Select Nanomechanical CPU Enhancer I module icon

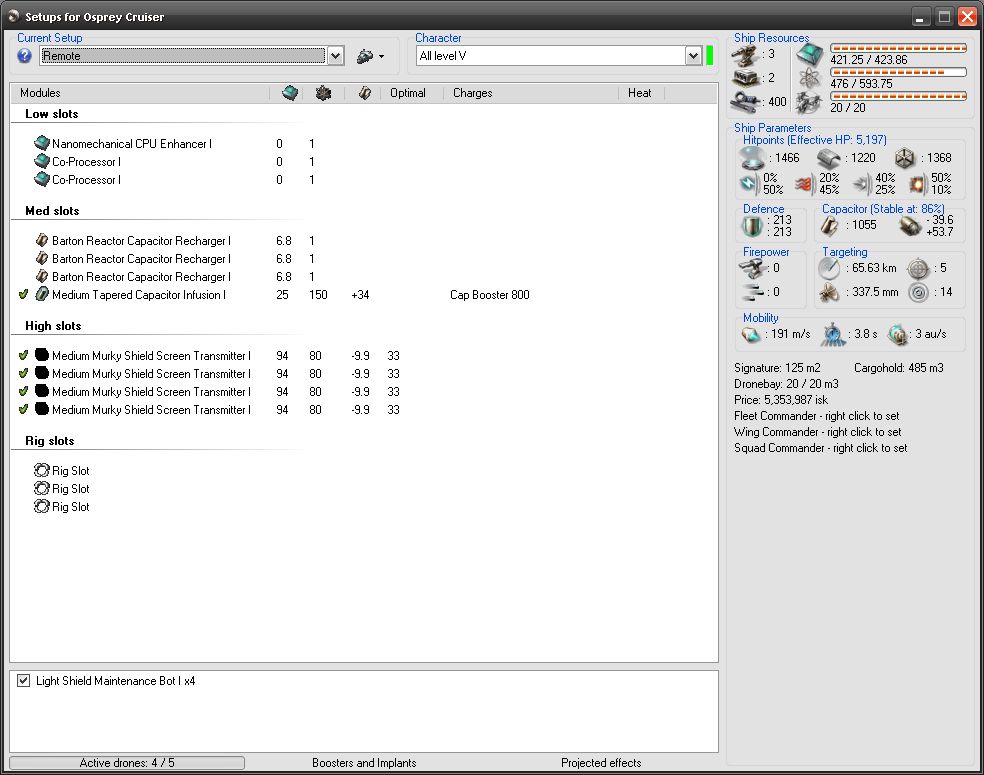pos(42,142)
